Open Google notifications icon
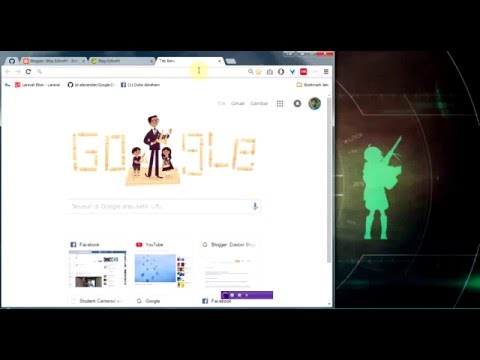480x360 pixels. tap(297, 104)
